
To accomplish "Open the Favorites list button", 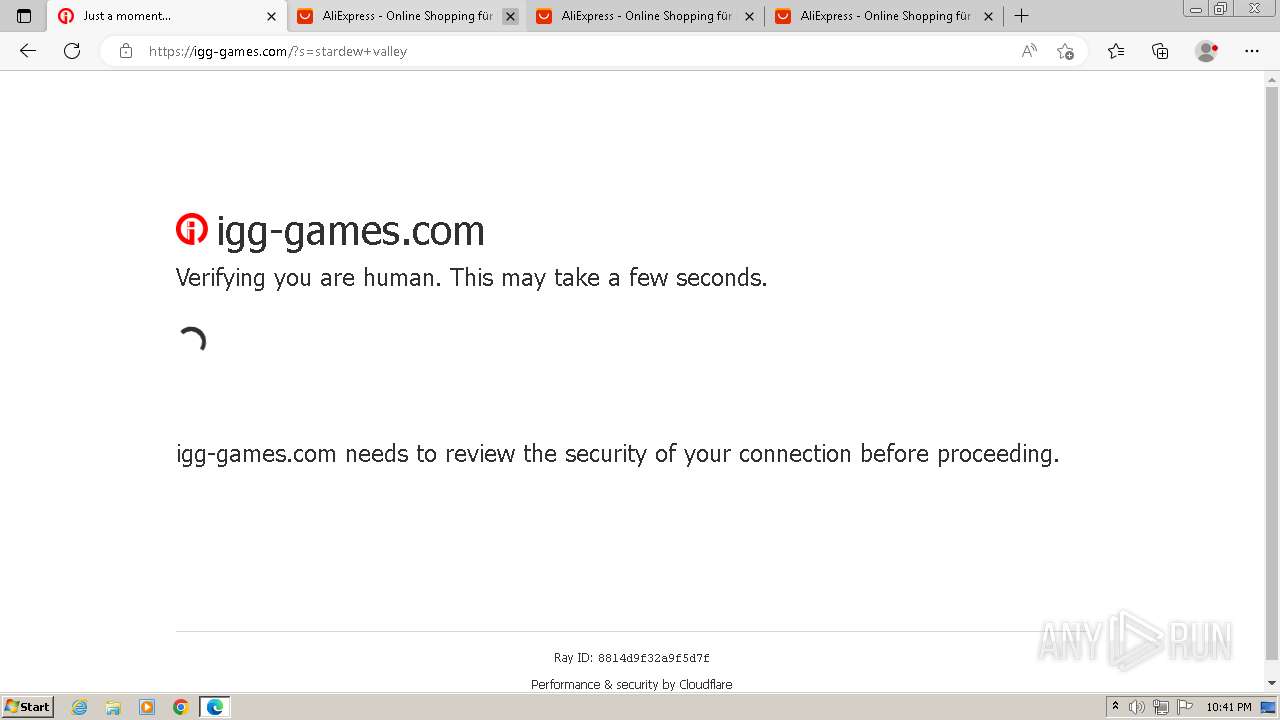I will 1116,51.
